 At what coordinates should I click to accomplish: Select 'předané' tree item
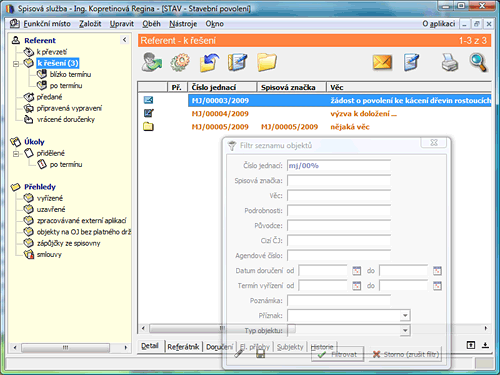49,97
